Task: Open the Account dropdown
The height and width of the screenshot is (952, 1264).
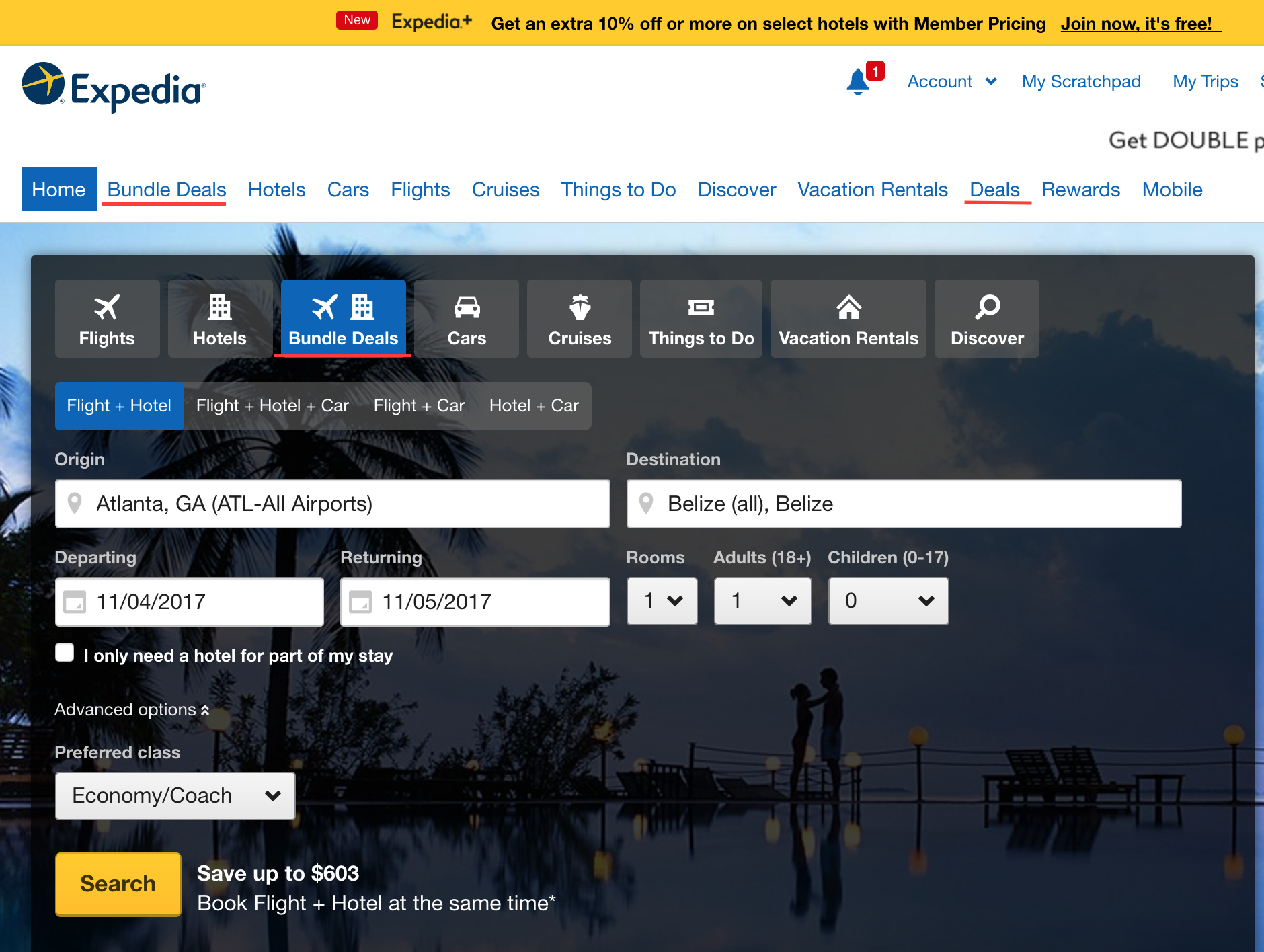Action: 951,81
